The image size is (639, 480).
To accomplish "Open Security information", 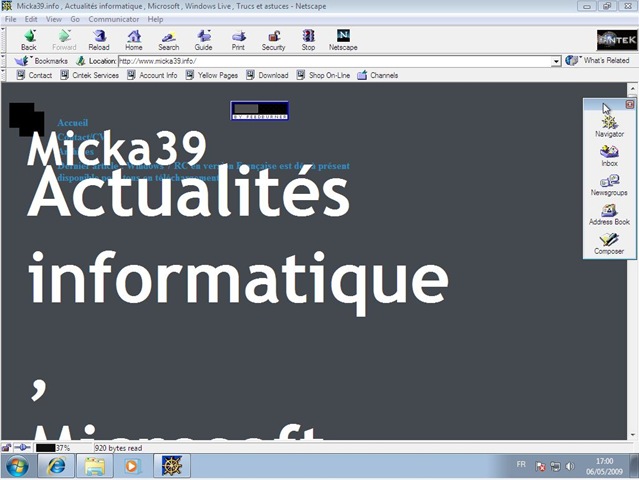I will 273,40.
